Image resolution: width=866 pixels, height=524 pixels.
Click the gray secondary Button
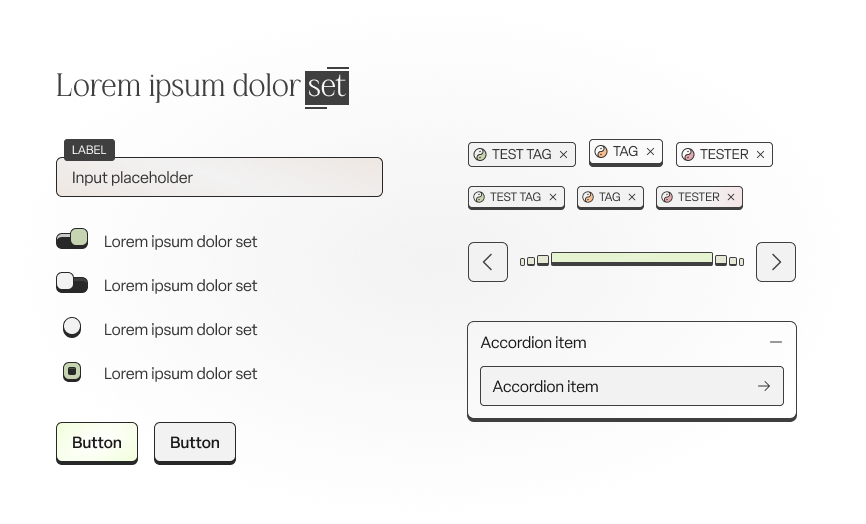[x=195, y=443]
